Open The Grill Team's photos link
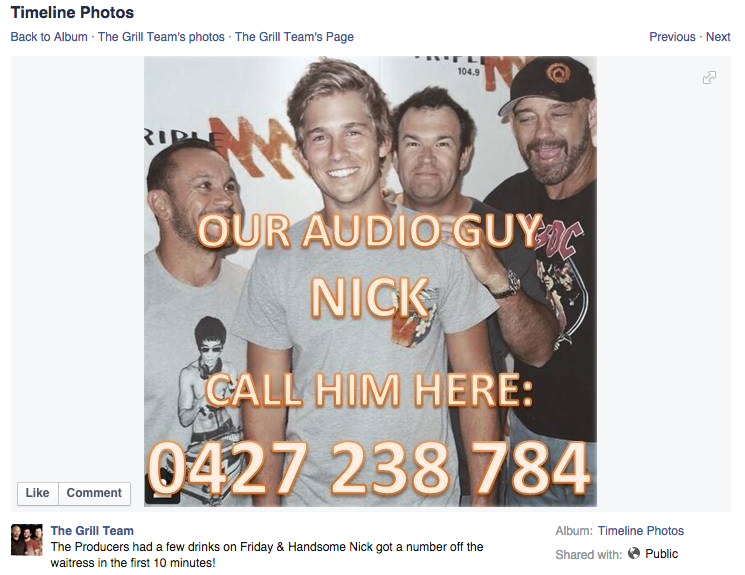 tap(161, 37)
